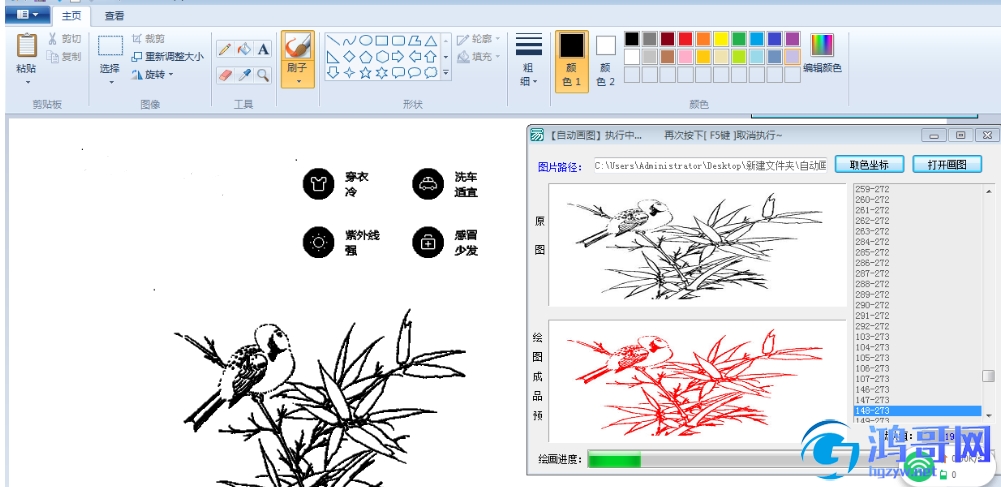1001x487 pixels.
Task: Choose the straight Line shape
Action: [x=333, y=41]
